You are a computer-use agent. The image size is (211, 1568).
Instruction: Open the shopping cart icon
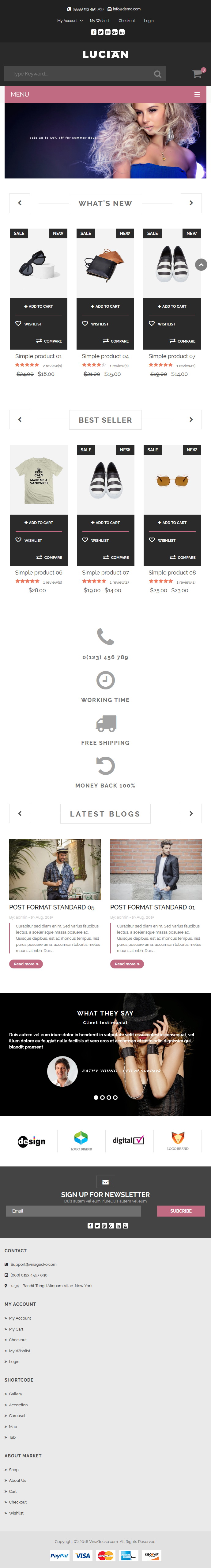pos(197,74)
